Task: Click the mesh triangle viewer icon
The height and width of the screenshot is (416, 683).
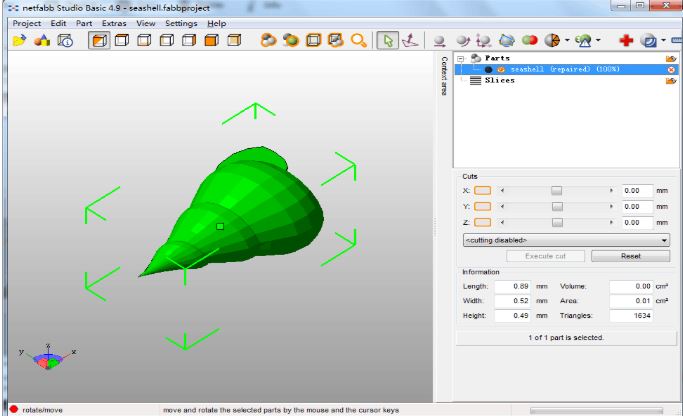Action: click(507, 41)
